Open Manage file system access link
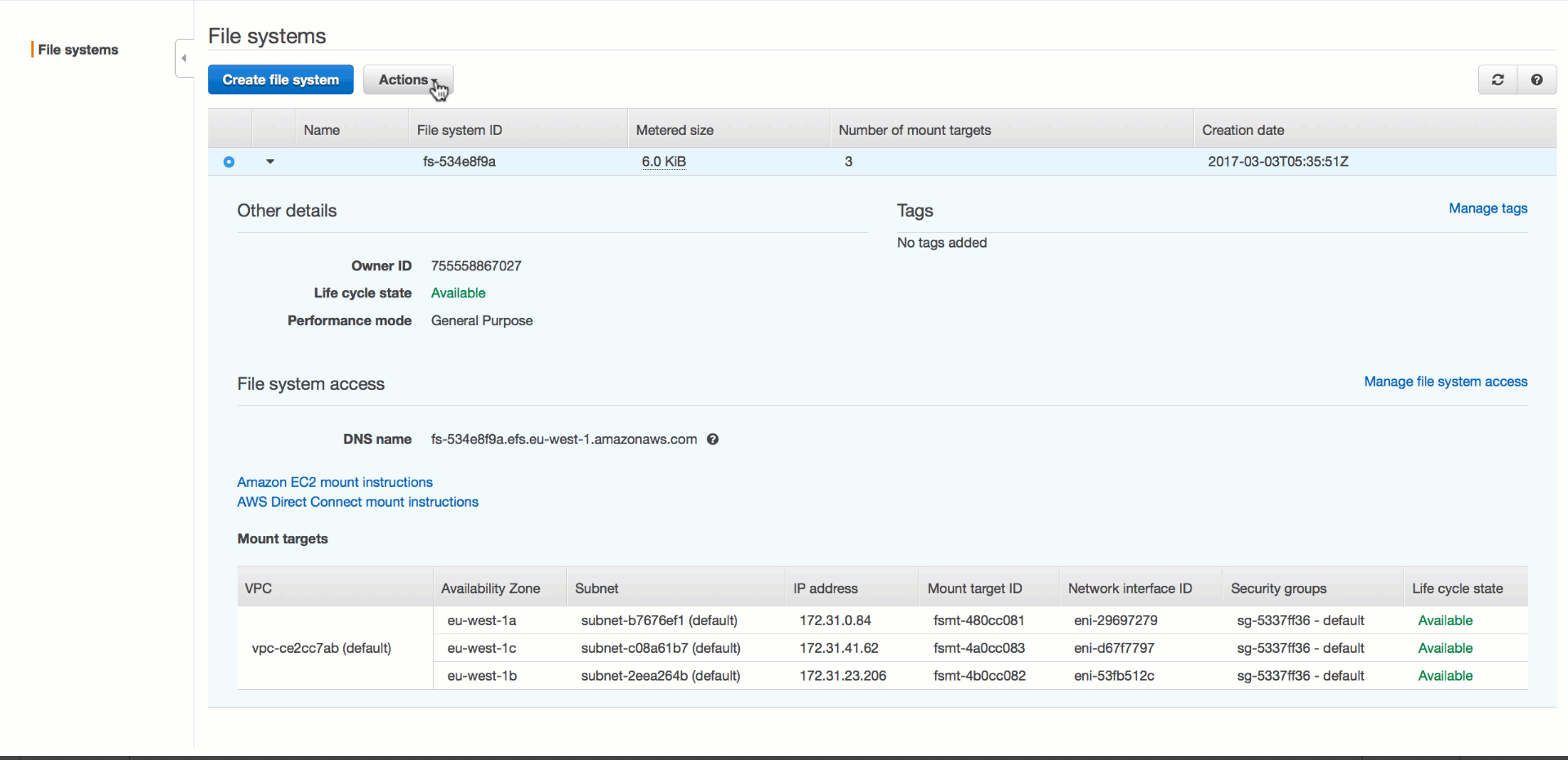Image resolution: width=1568 pixels, height=760 pixels. click(1445, 382)
